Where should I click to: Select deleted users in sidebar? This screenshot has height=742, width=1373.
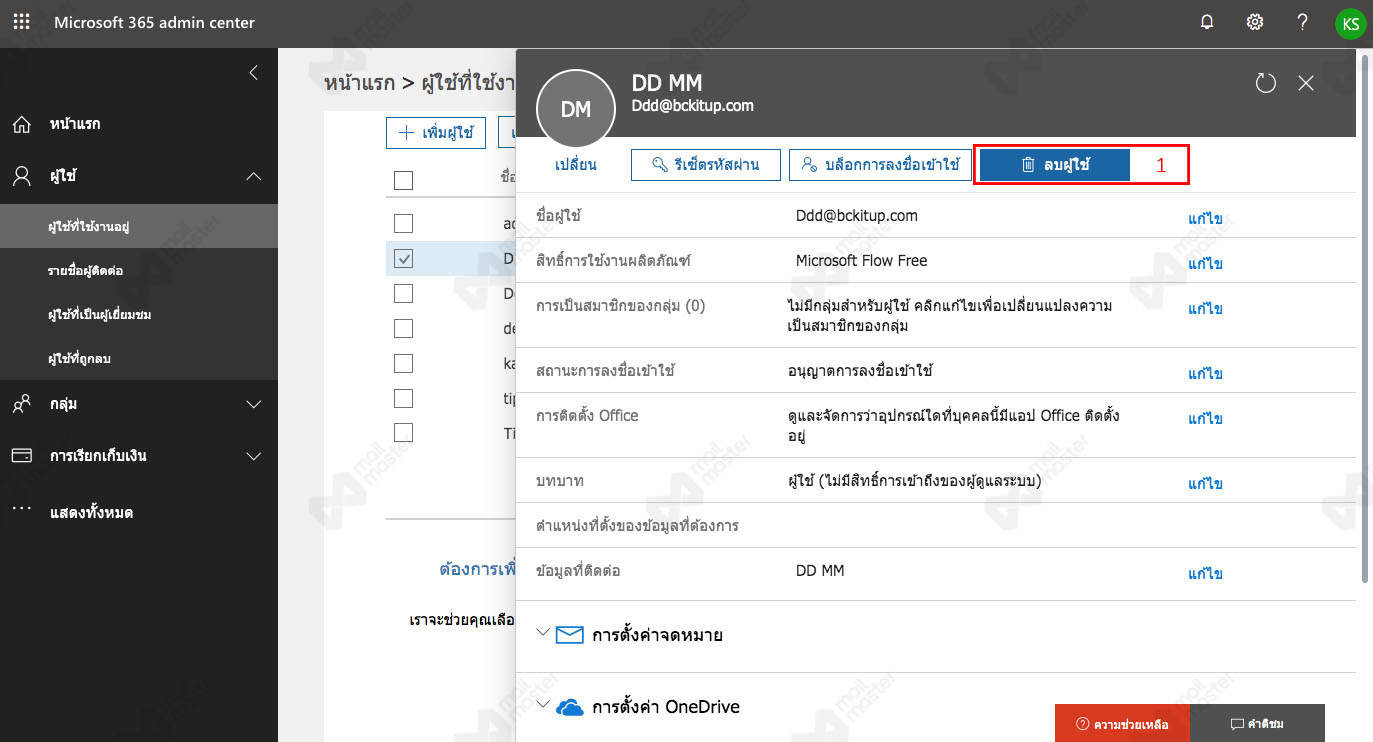pos(79,358)
